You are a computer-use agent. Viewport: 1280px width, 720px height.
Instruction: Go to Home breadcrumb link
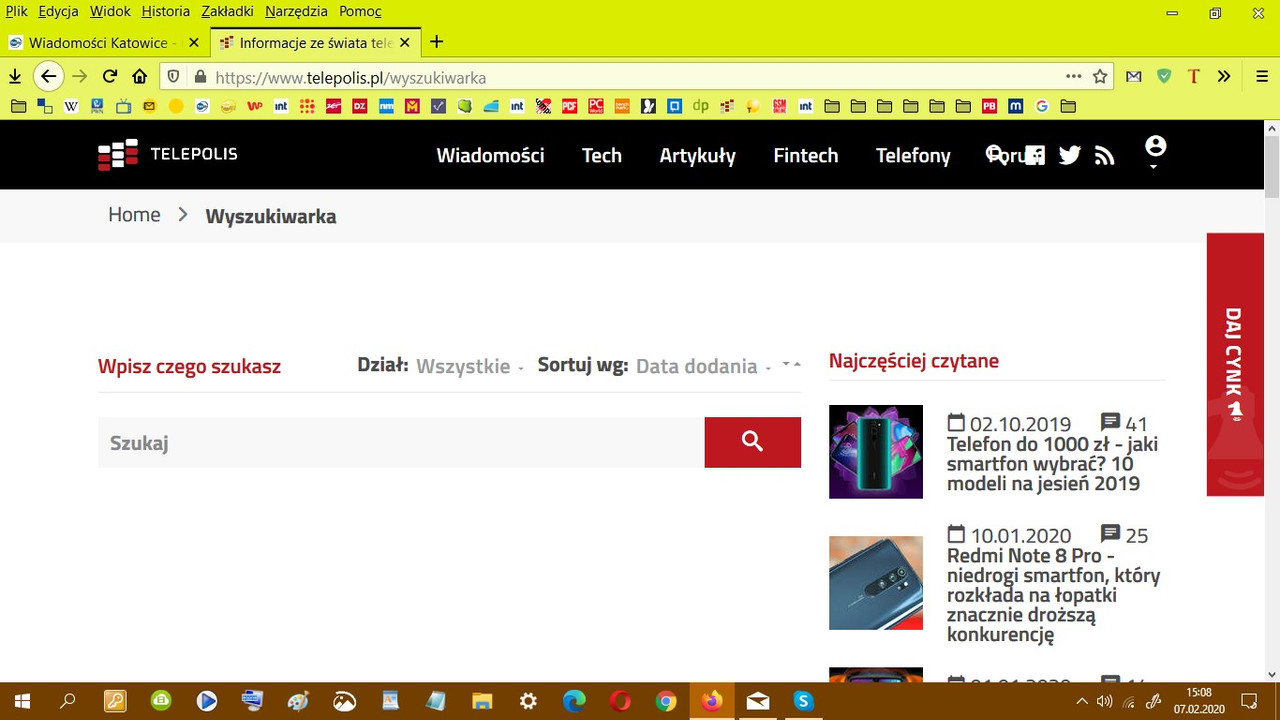coord(134,215)
